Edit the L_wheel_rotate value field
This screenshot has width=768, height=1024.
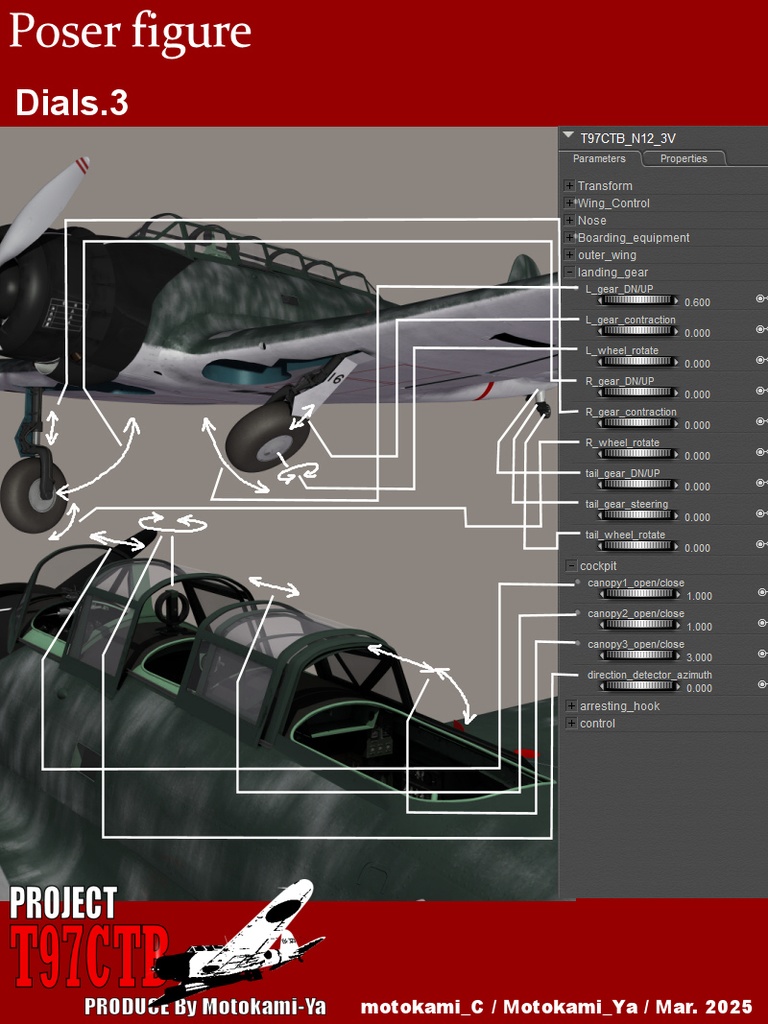(x=697, y=364)
